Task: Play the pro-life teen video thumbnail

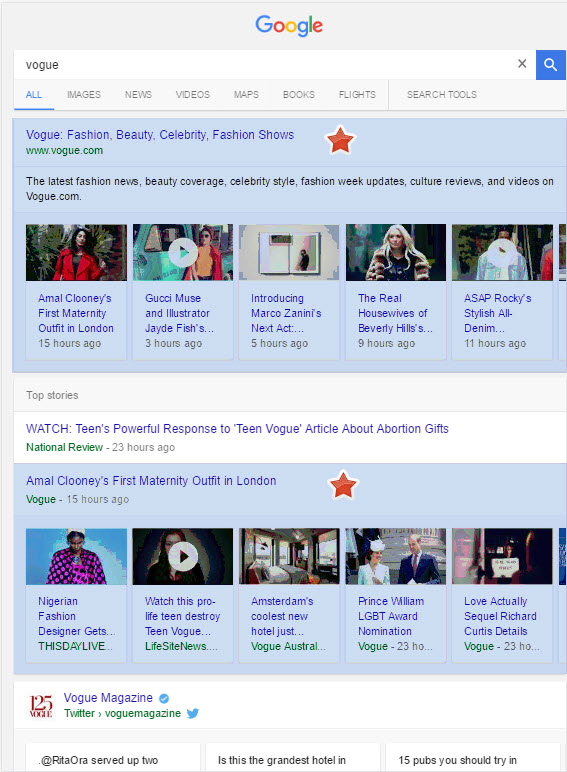Action: coord(183,556)
